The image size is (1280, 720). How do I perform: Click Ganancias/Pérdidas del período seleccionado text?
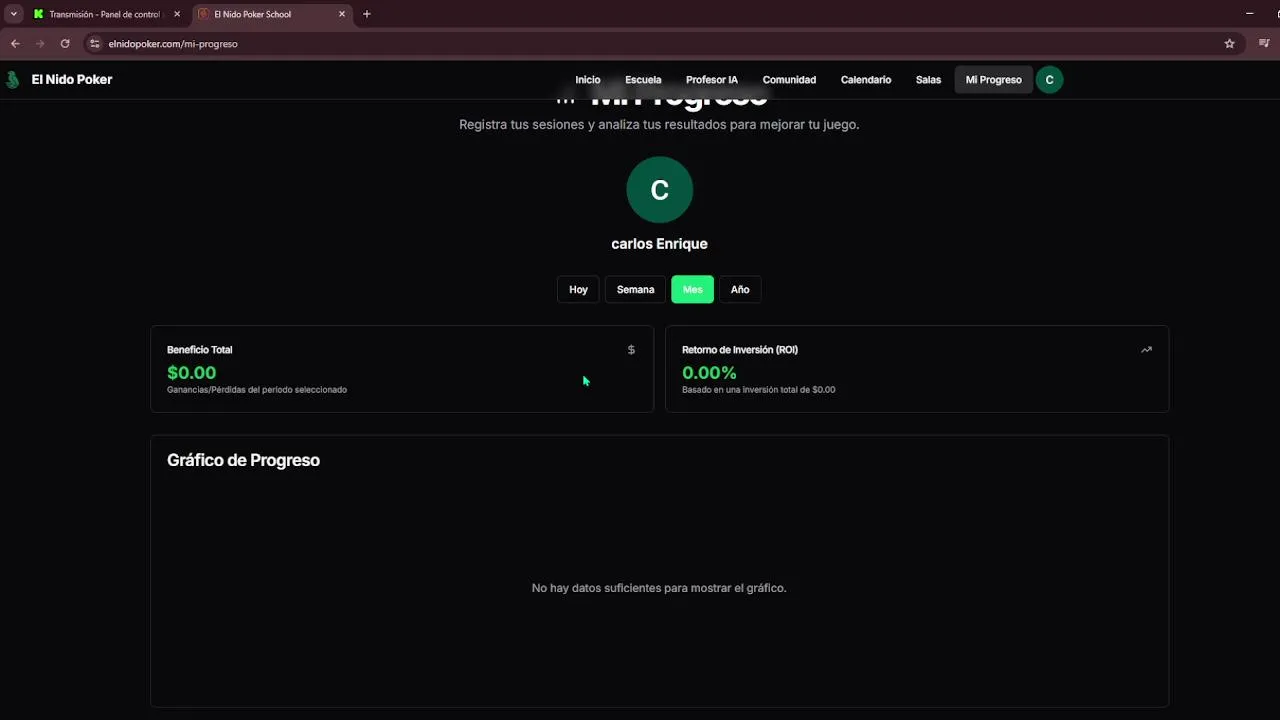(x=257, y=390)
